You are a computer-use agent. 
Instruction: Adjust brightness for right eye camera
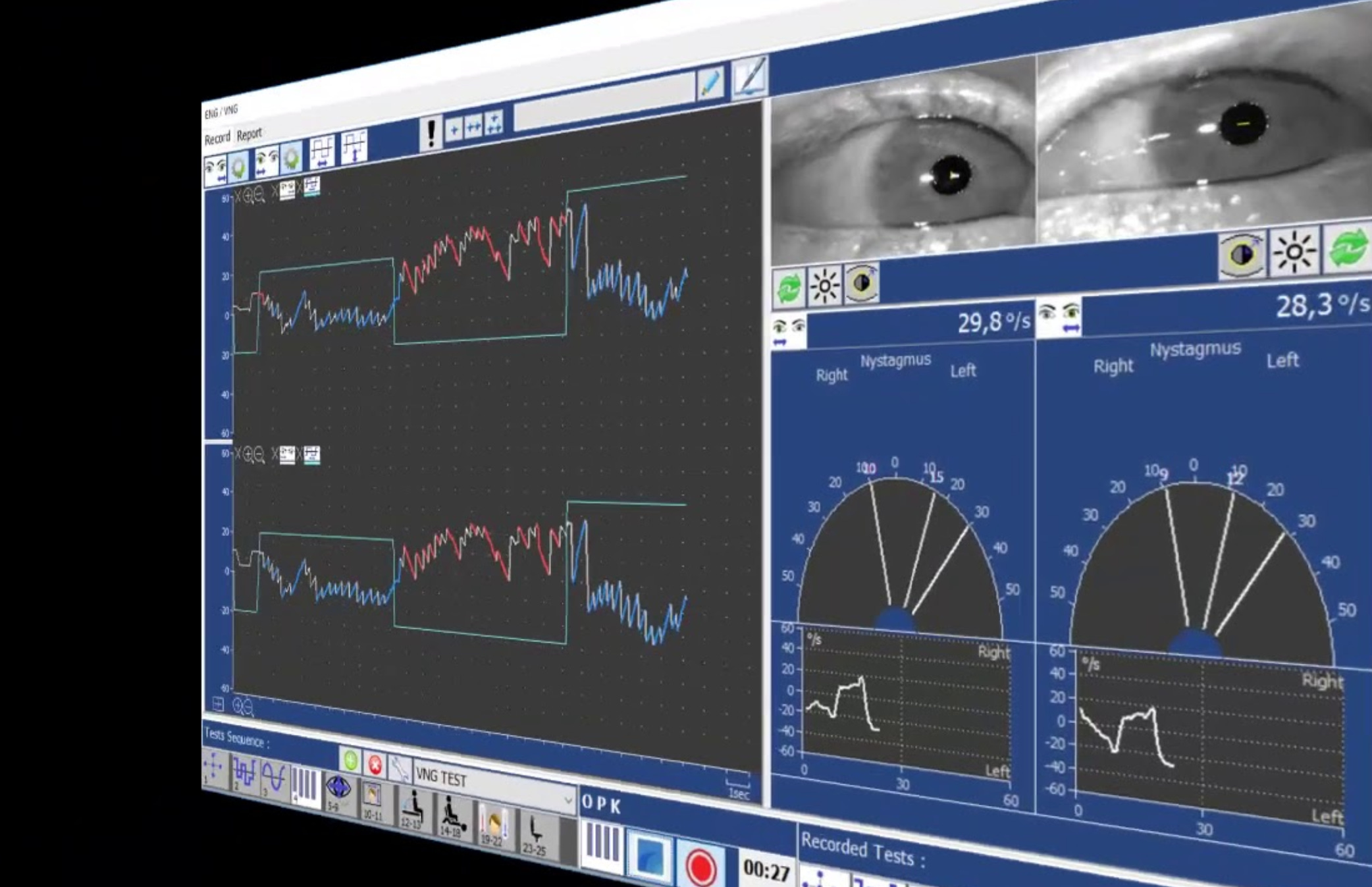pos(1294,251)
